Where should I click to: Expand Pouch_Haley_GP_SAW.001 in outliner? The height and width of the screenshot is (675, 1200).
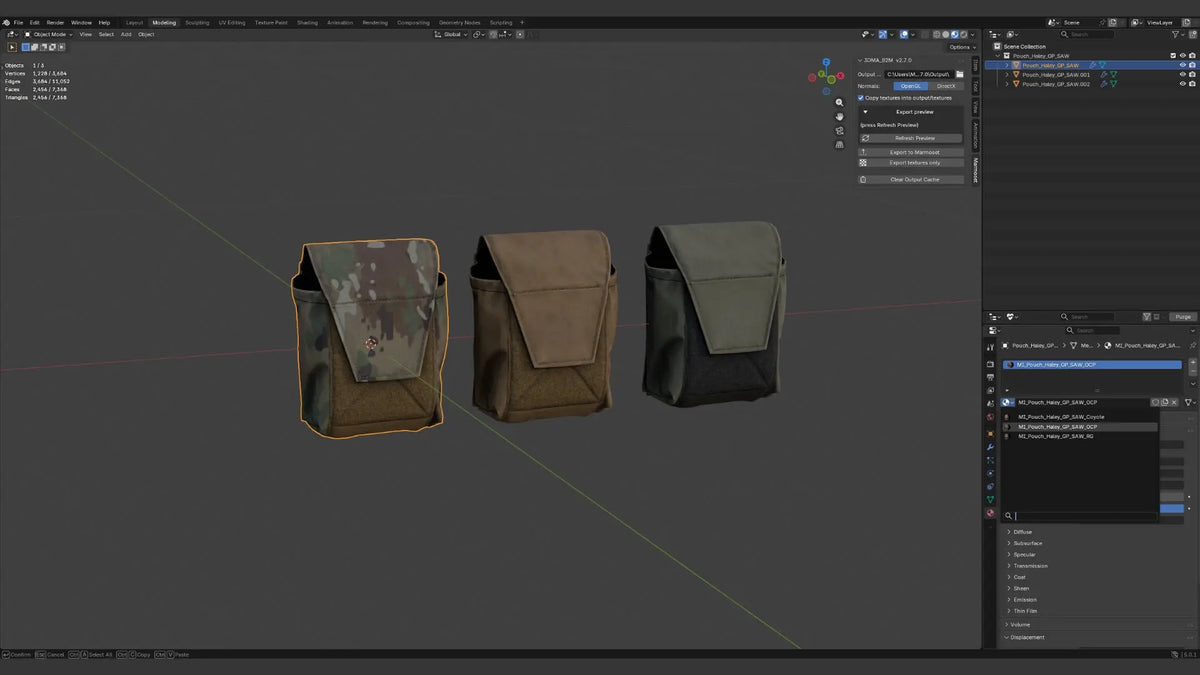coord(1007,75)
